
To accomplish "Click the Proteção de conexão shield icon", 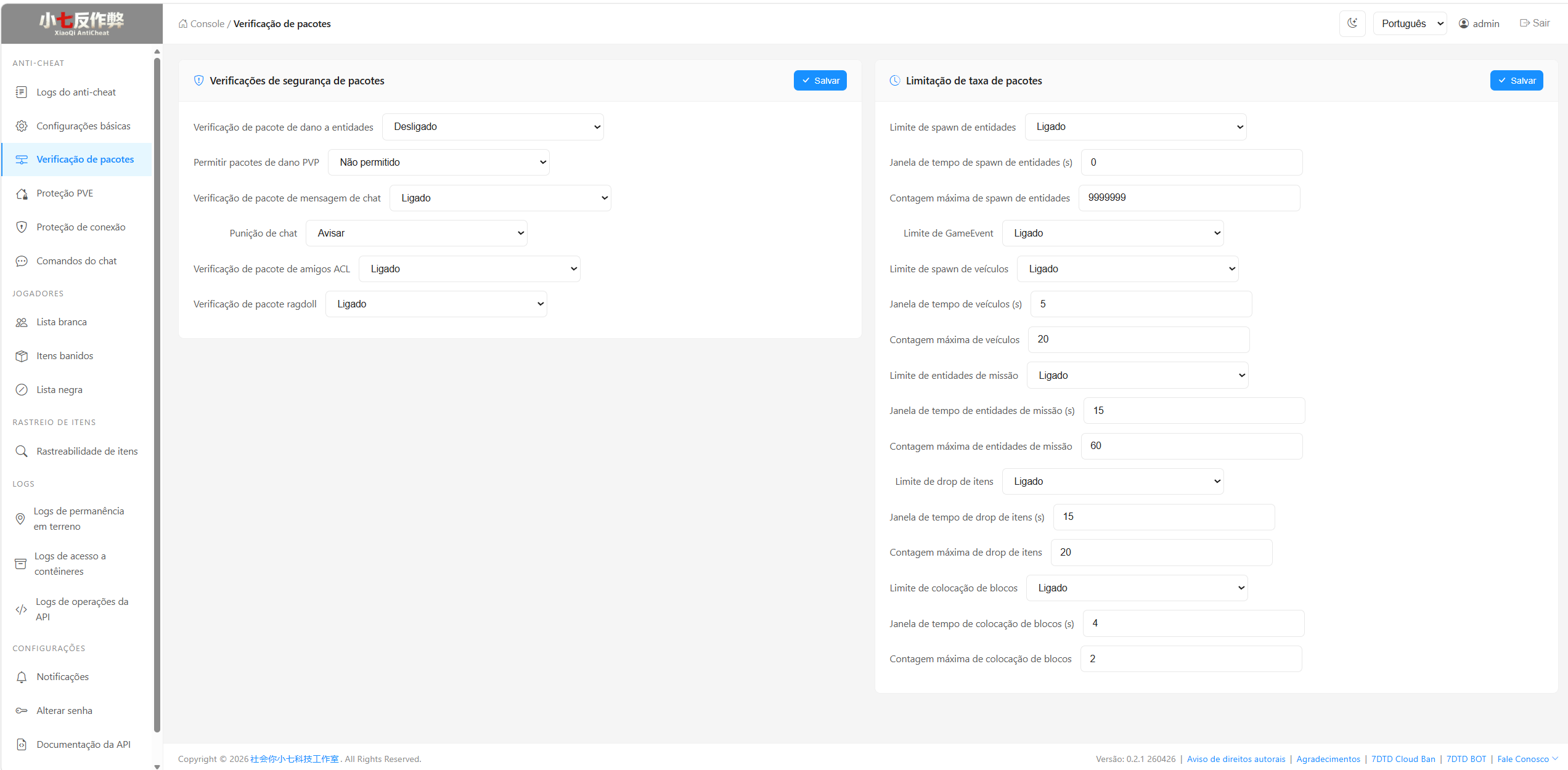I will point(22,227).
